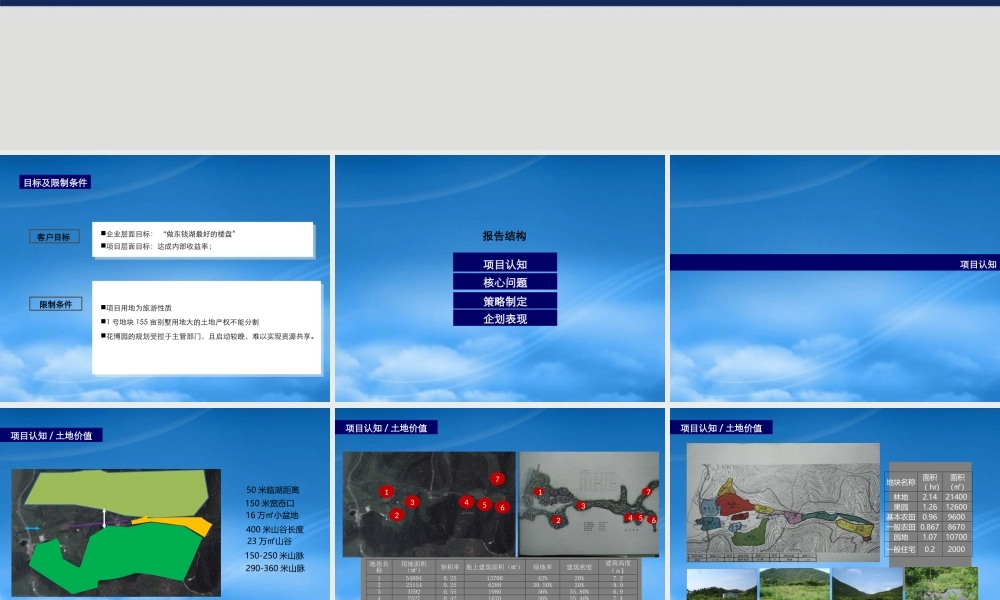Click the 绿地率 column header in the gray table
1000x600 pixels.
[542, 566]
